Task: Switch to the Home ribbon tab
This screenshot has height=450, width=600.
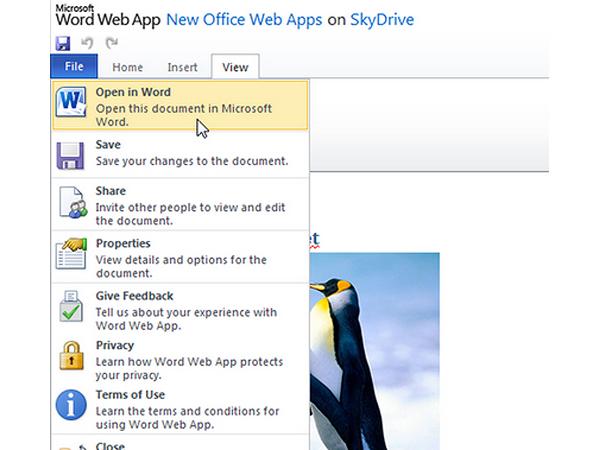Action: tap(127, 67)
